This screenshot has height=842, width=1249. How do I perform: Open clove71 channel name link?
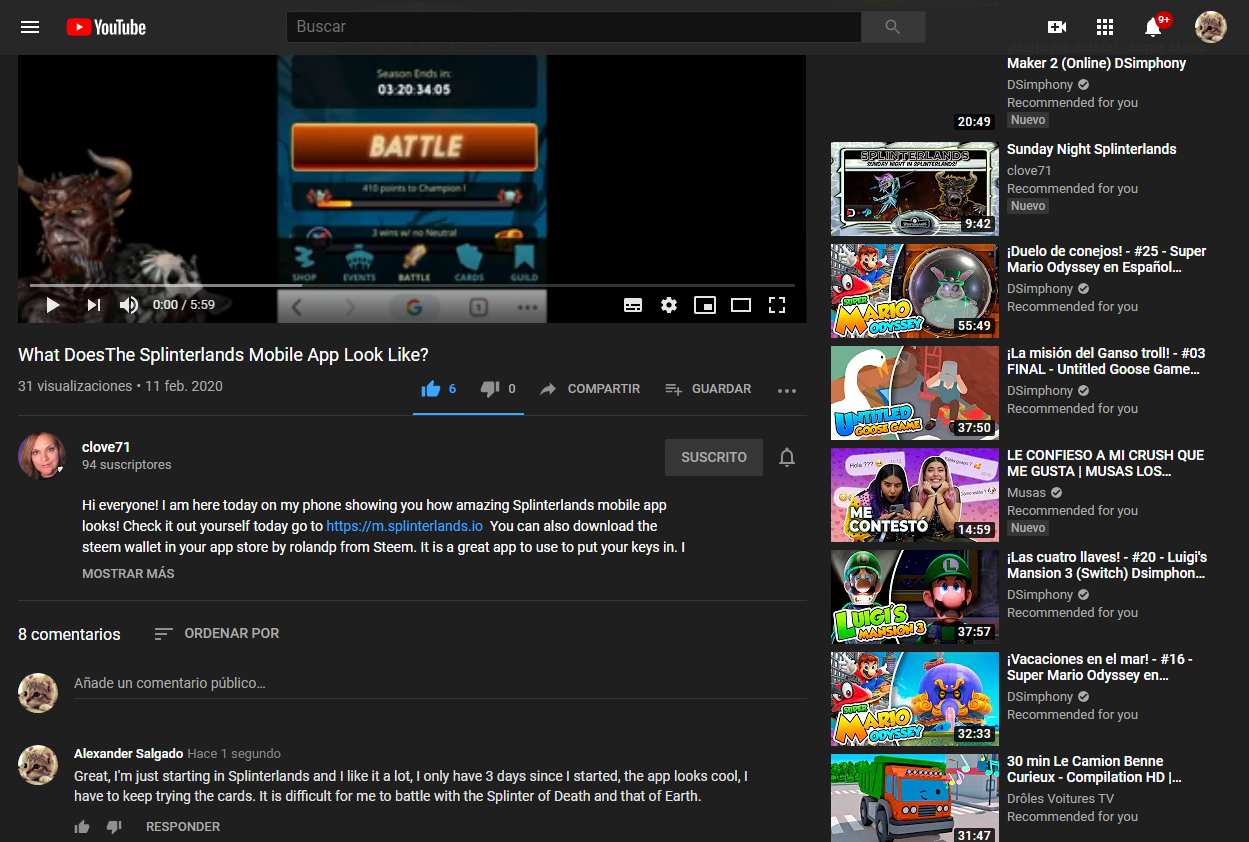tap(106, 447)
